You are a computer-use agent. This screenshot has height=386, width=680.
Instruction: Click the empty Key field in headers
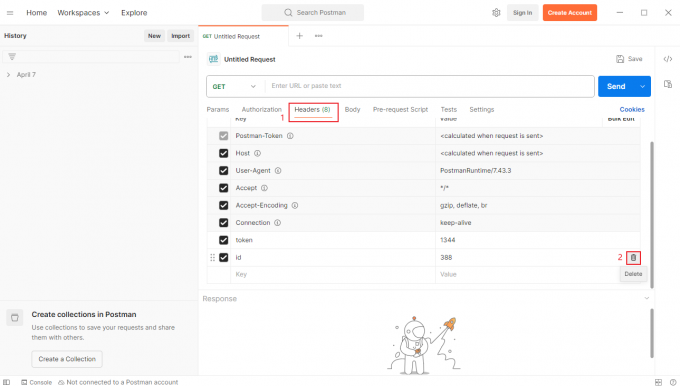point(333,275)
